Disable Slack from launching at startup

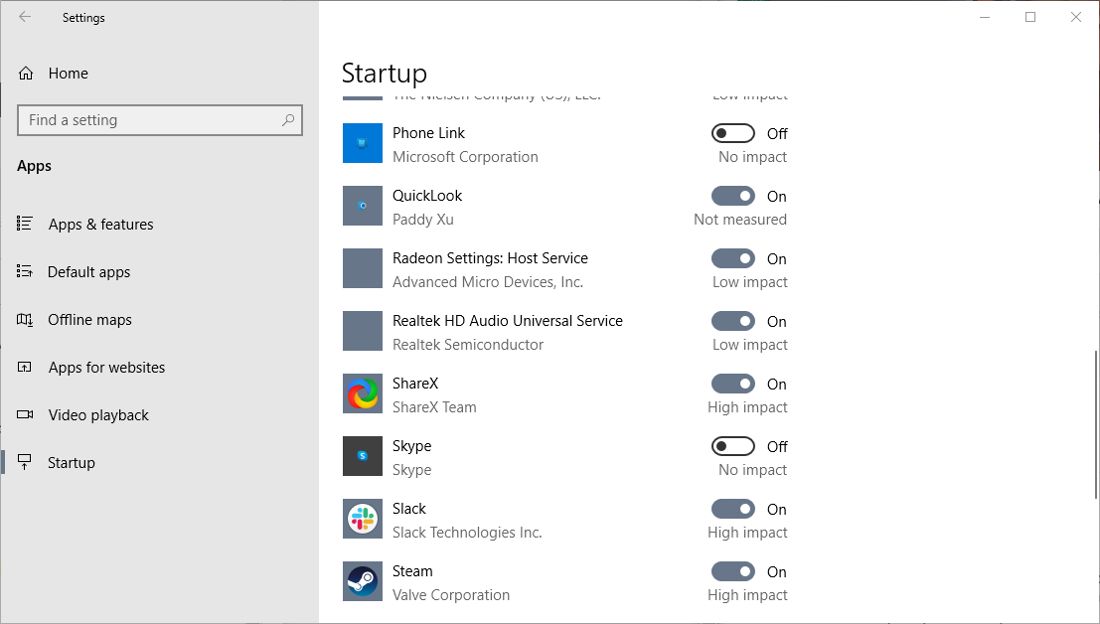[733, 509]
